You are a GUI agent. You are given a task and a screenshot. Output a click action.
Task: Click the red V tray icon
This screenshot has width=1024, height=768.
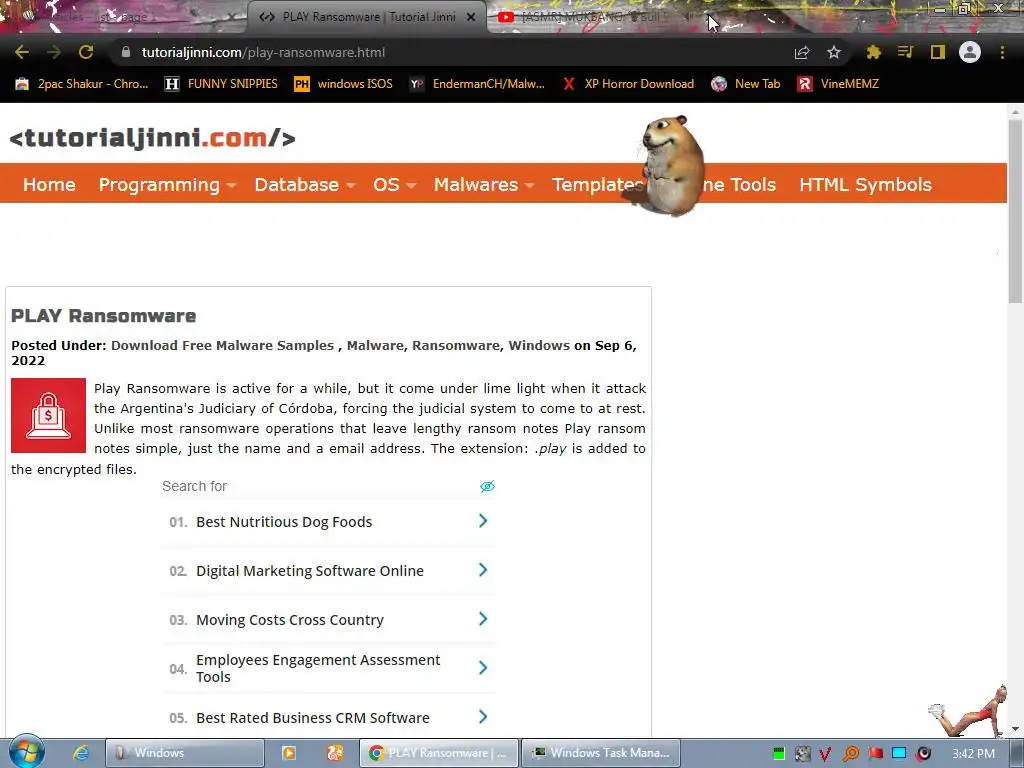(x=825, y=754)
